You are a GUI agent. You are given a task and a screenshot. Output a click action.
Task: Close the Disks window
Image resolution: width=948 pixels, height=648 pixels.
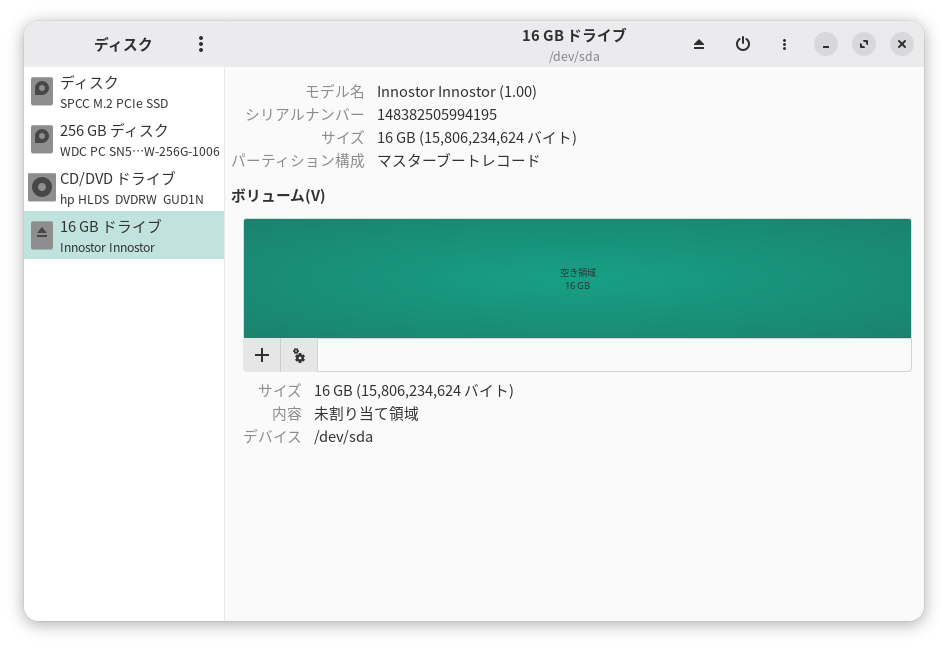tap(901, 44)
